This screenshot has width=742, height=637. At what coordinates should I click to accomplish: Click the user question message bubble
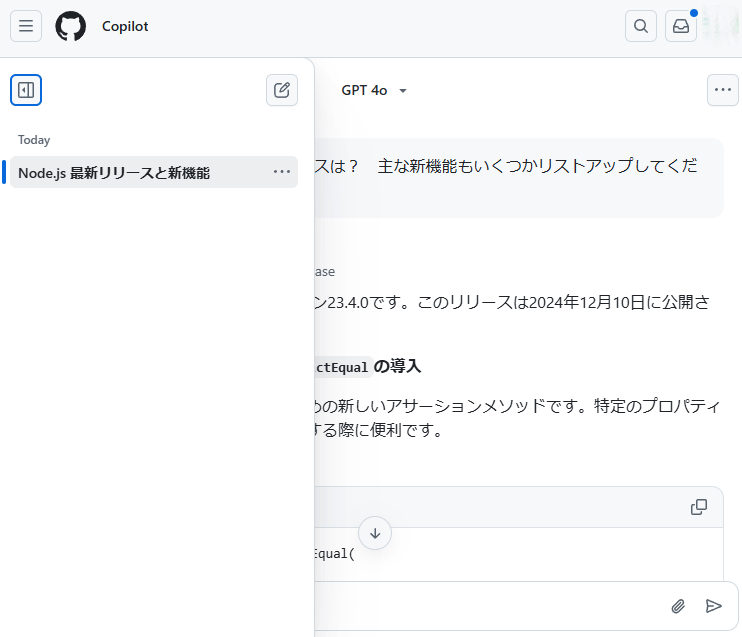pos(519,178)
